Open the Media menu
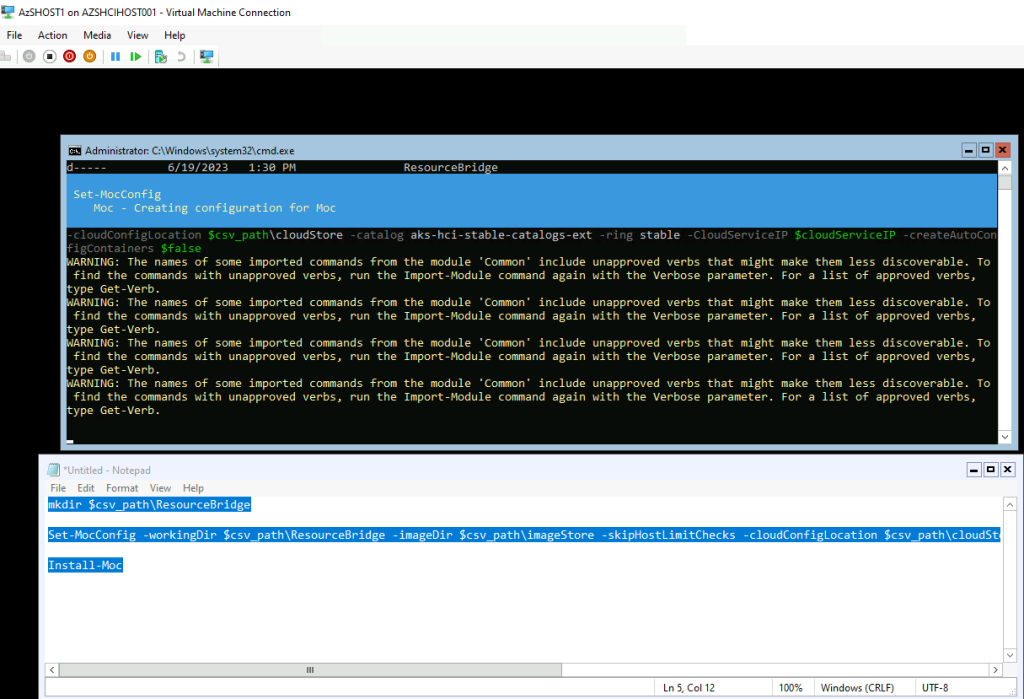Screen dimensions: 1024x699 (97, 35)
